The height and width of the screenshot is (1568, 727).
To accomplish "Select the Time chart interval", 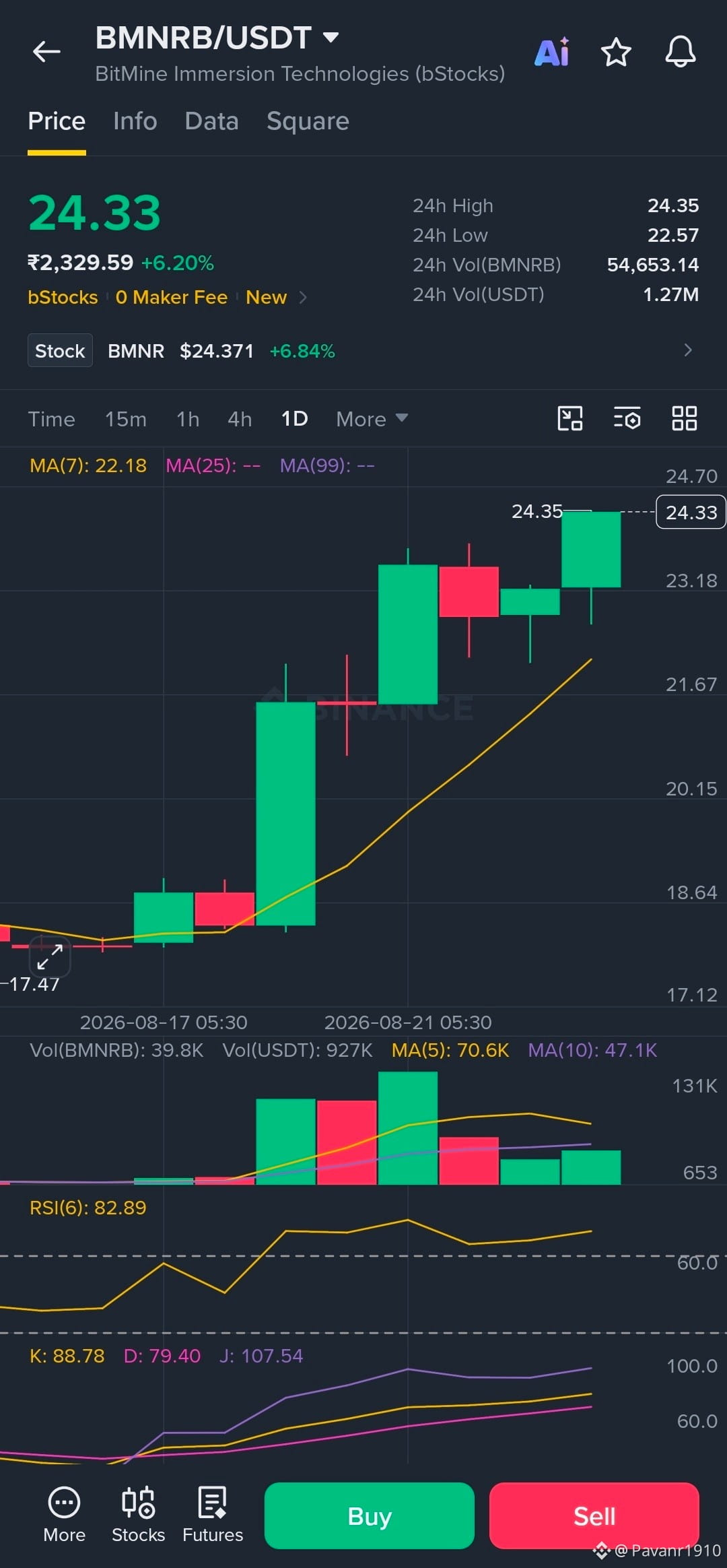I will (51, 419).
